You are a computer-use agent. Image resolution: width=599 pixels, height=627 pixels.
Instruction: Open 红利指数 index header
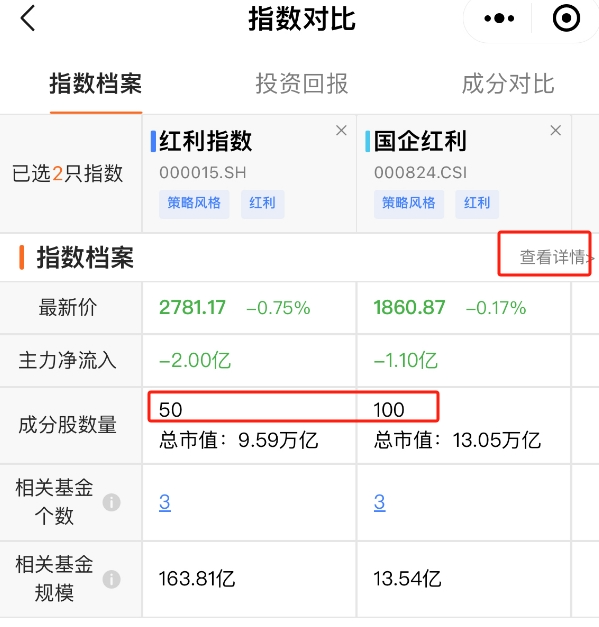click(206, 141)
